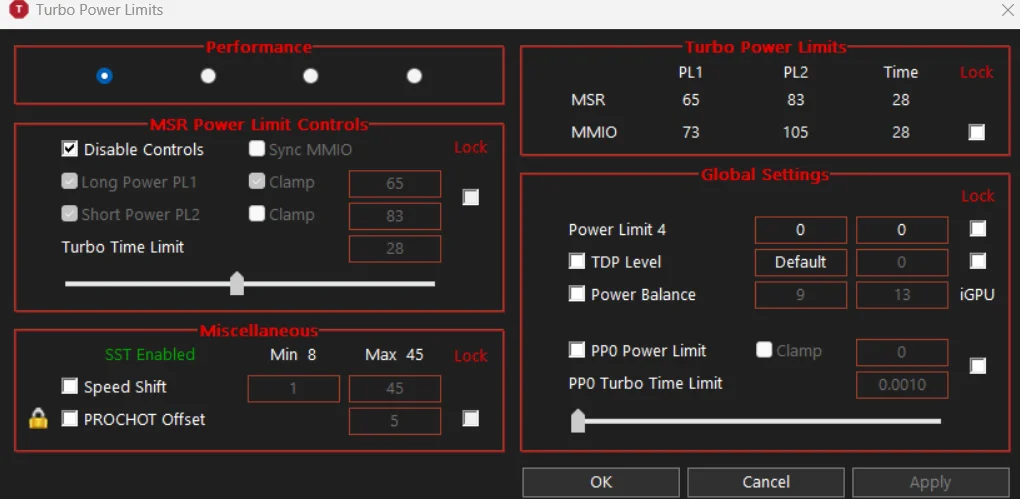Click the Max 45 label in Miscellaneous
The height and width of the screenshot is (499, 1020).
point(394,355)
